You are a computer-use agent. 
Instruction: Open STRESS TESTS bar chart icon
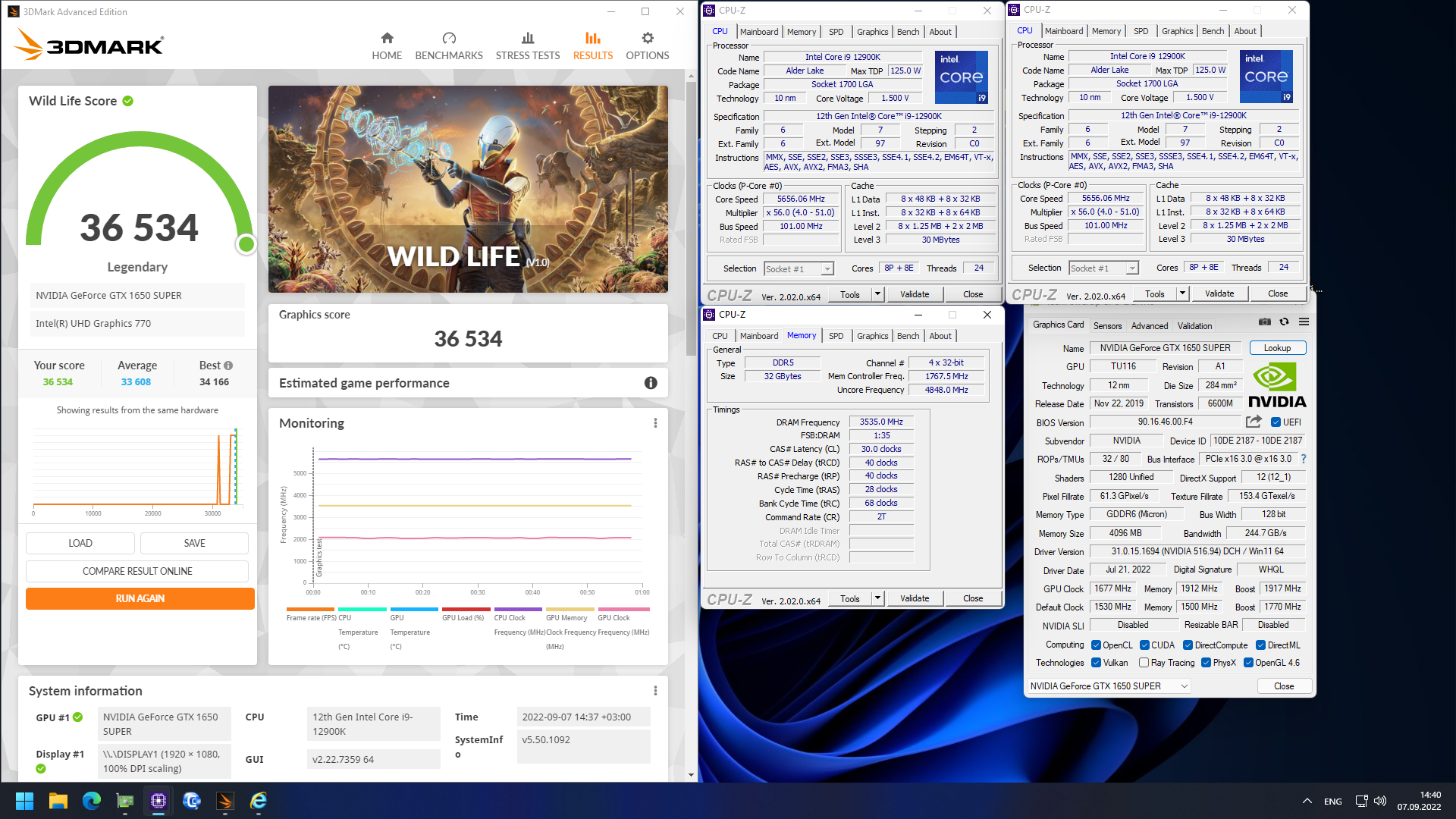tap(528, 38)
